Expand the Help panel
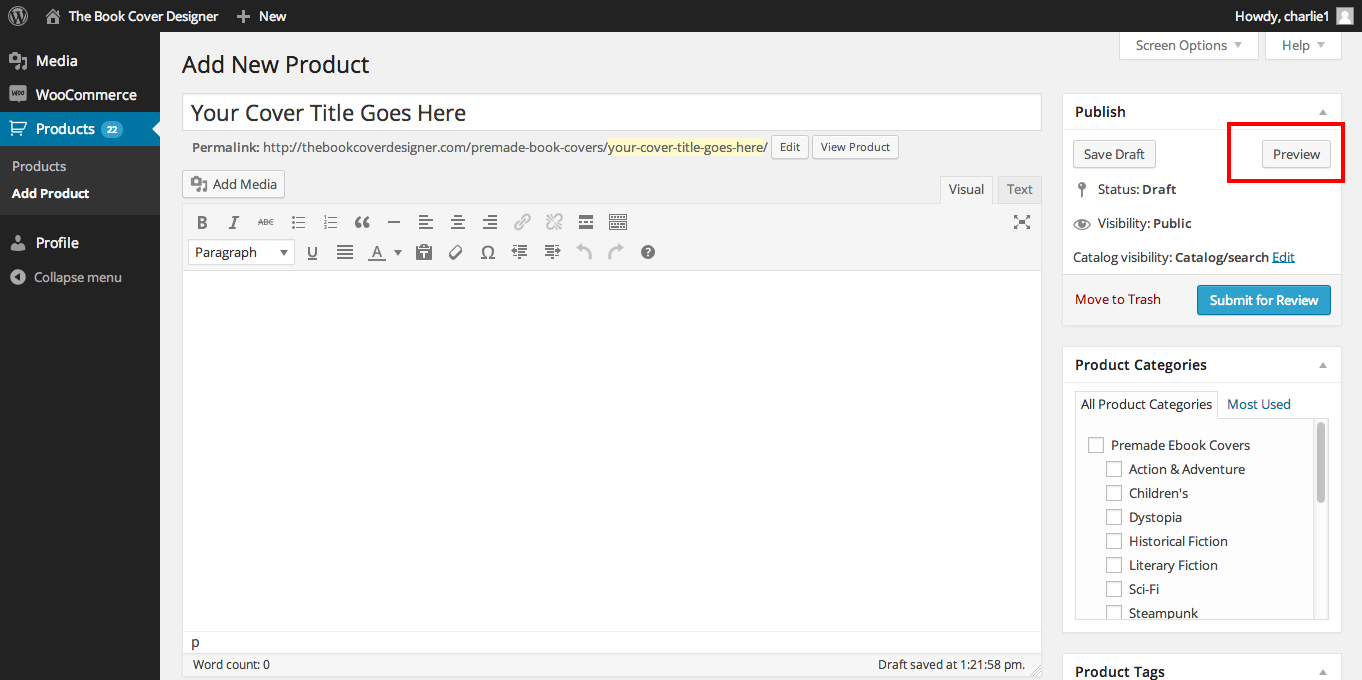Screen dimensions: 1362x680 1303,45
